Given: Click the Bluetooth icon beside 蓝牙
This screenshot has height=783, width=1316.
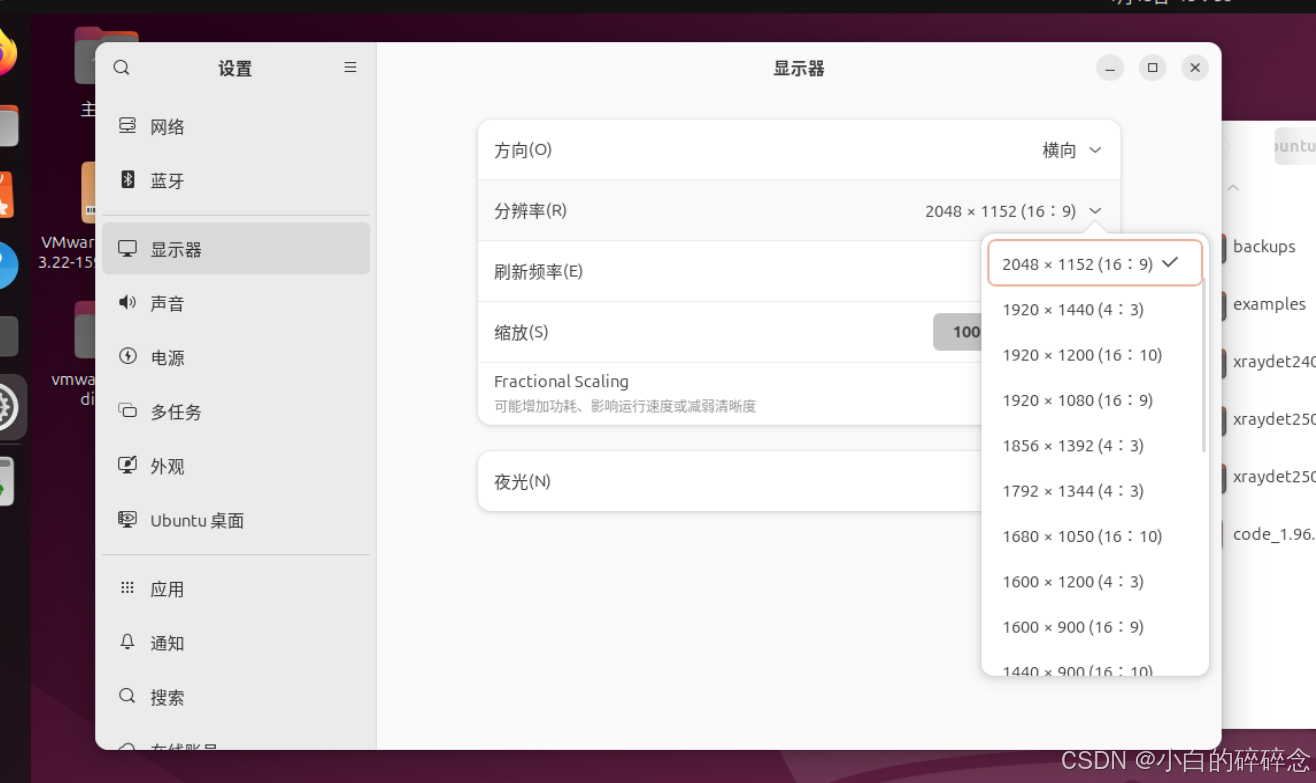Looking at the screenshot, I should (x=127, y=179).
